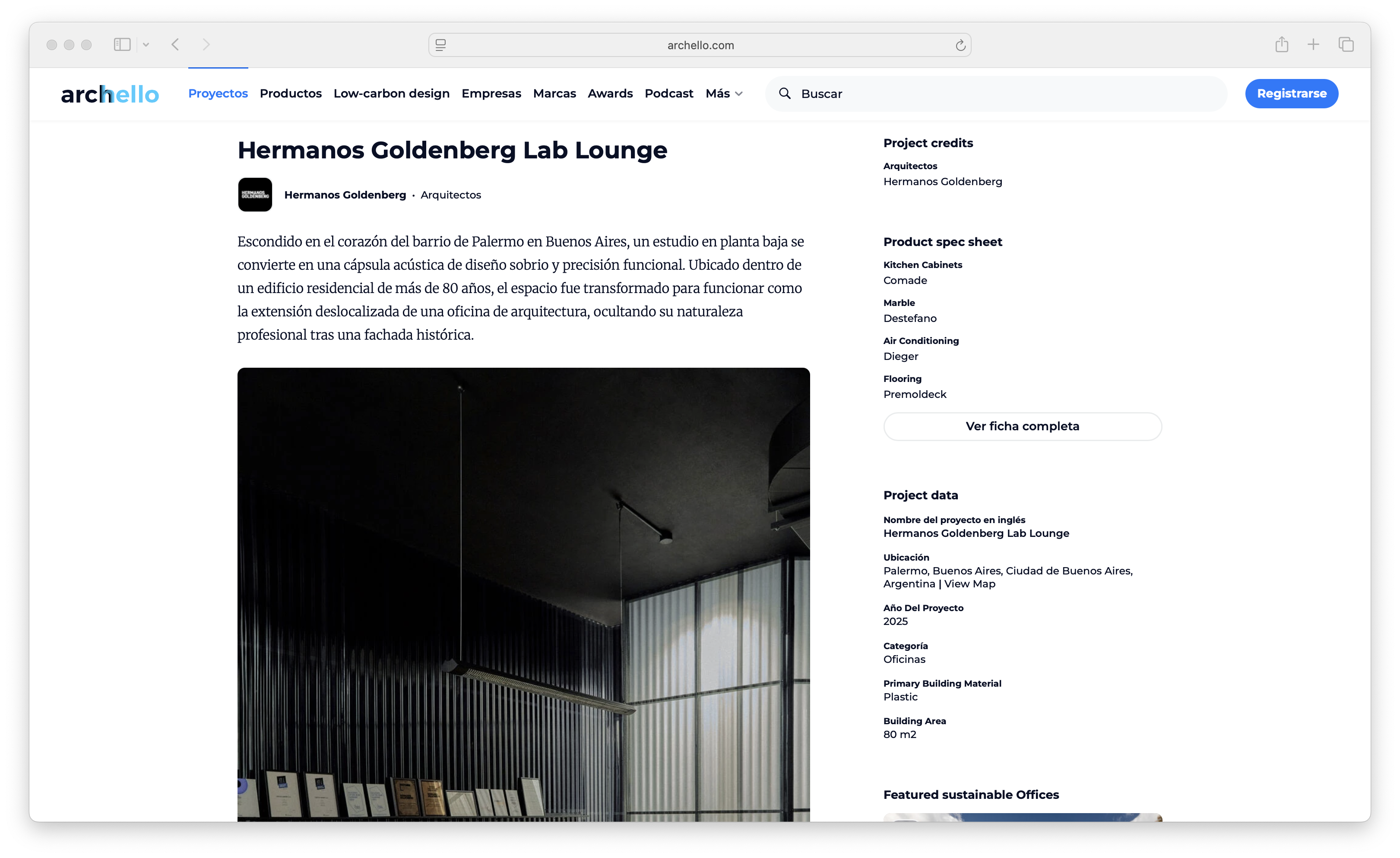Open the Proyectos tab
This screenshot has height=858, width=1400.
[x=218, y=94]
